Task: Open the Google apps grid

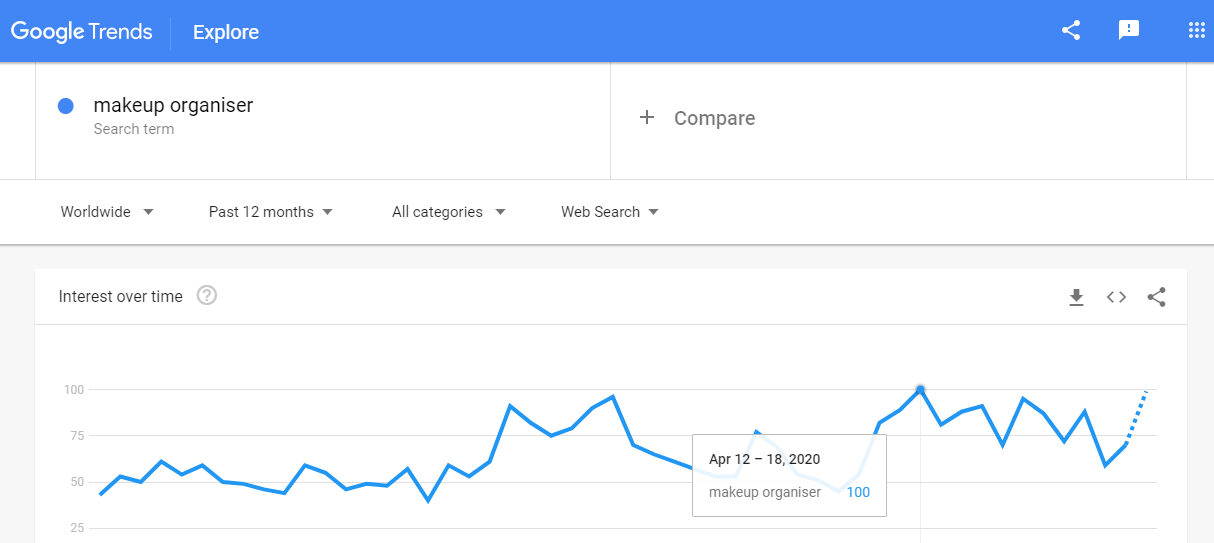Action: [1196, 30]
